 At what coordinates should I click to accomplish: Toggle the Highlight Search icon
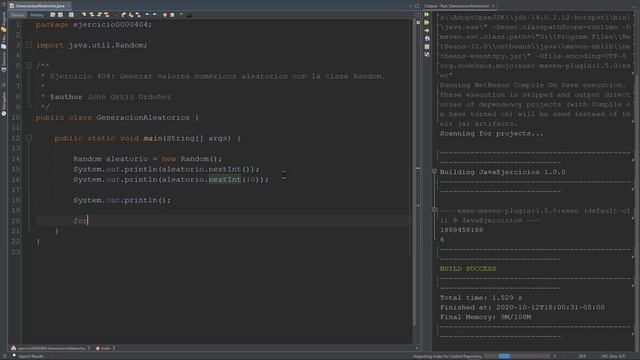click(x=107, y=15)
